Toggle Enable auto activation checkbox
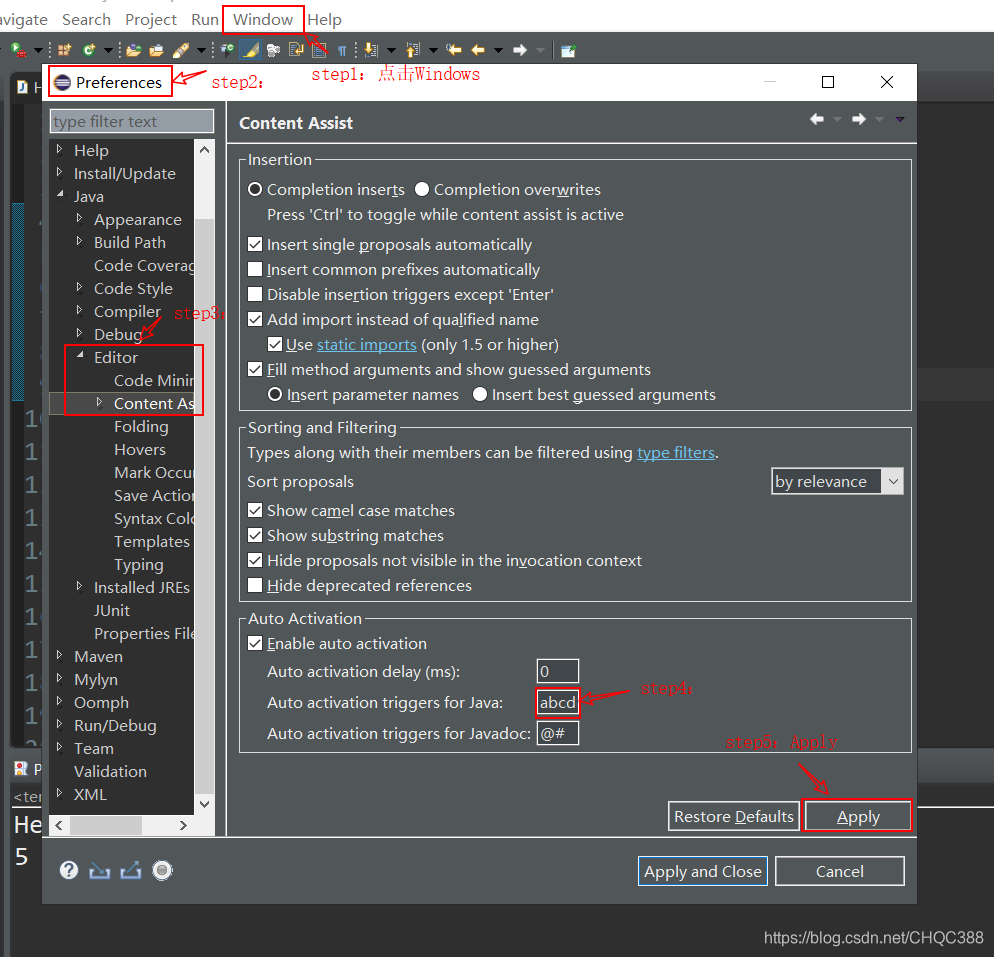The height and width of the screenshot is (957, 994). pos(255,643)
